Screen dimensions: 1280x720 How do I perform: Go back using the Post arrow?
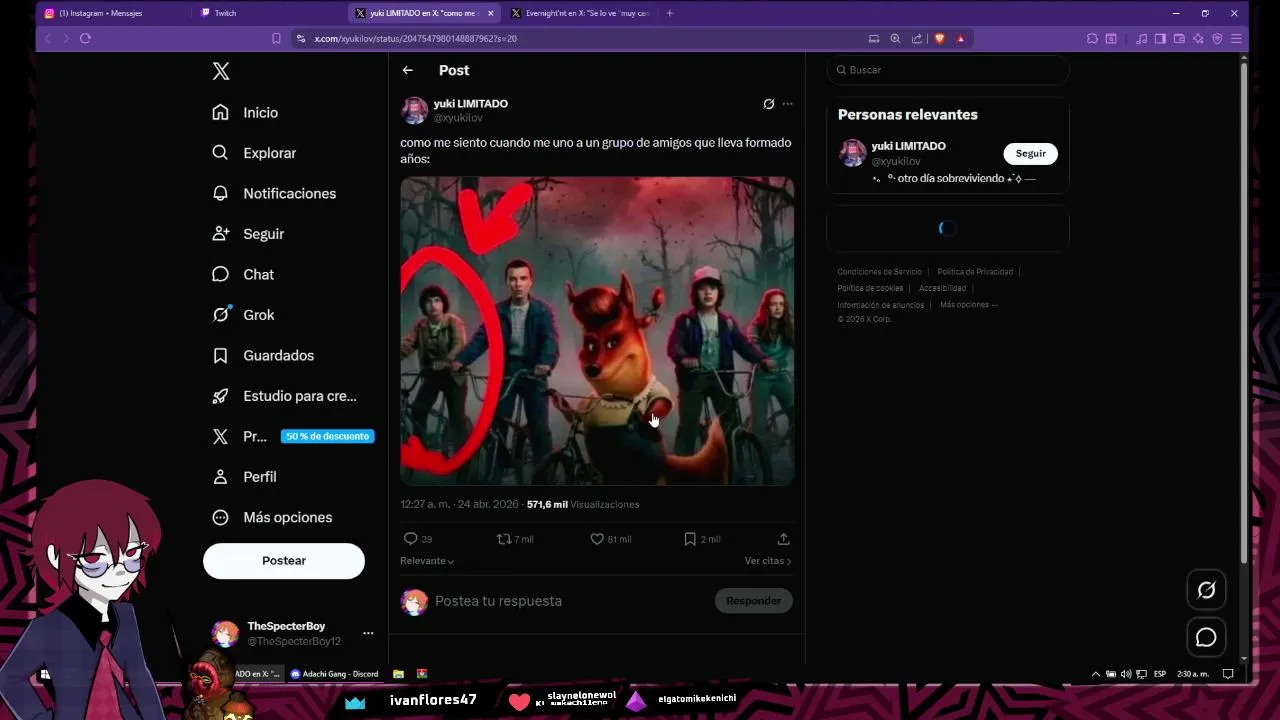(407, 70)
